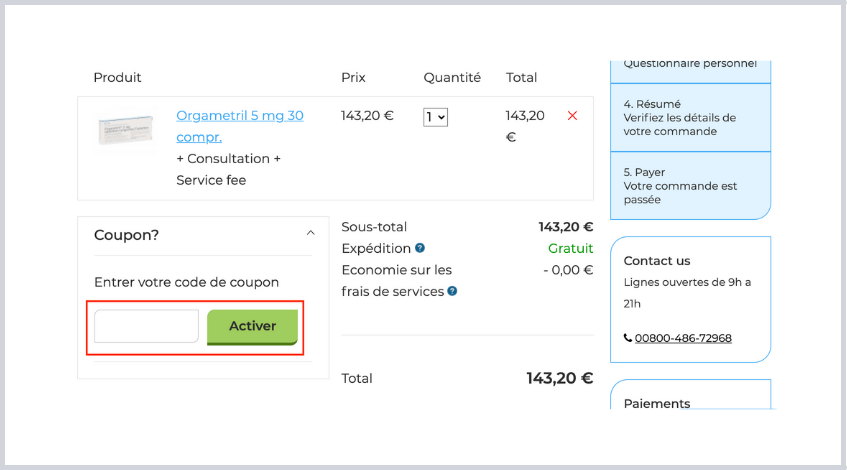The width and height of the screenshot is (847, 470).
Task: Click 'Entrer votre code de coupon' label
Action: click(x=186, y=282)
